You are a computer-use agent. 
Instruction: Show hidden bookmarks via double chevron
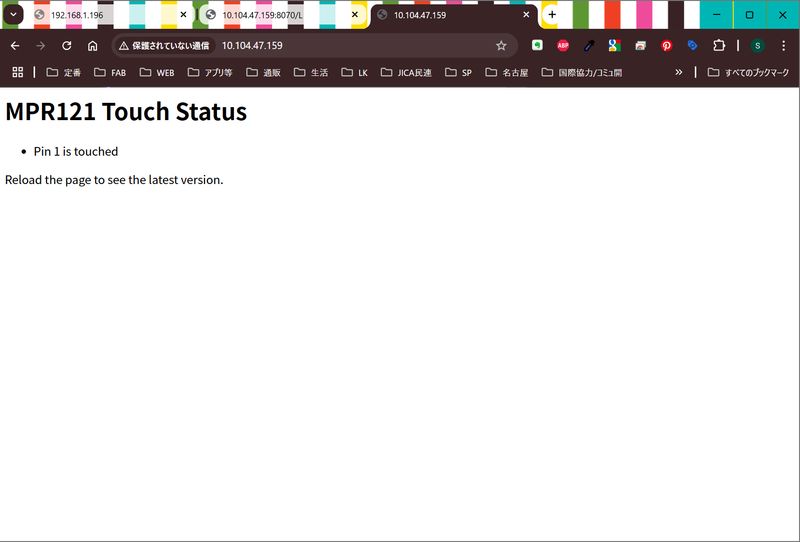679,72
